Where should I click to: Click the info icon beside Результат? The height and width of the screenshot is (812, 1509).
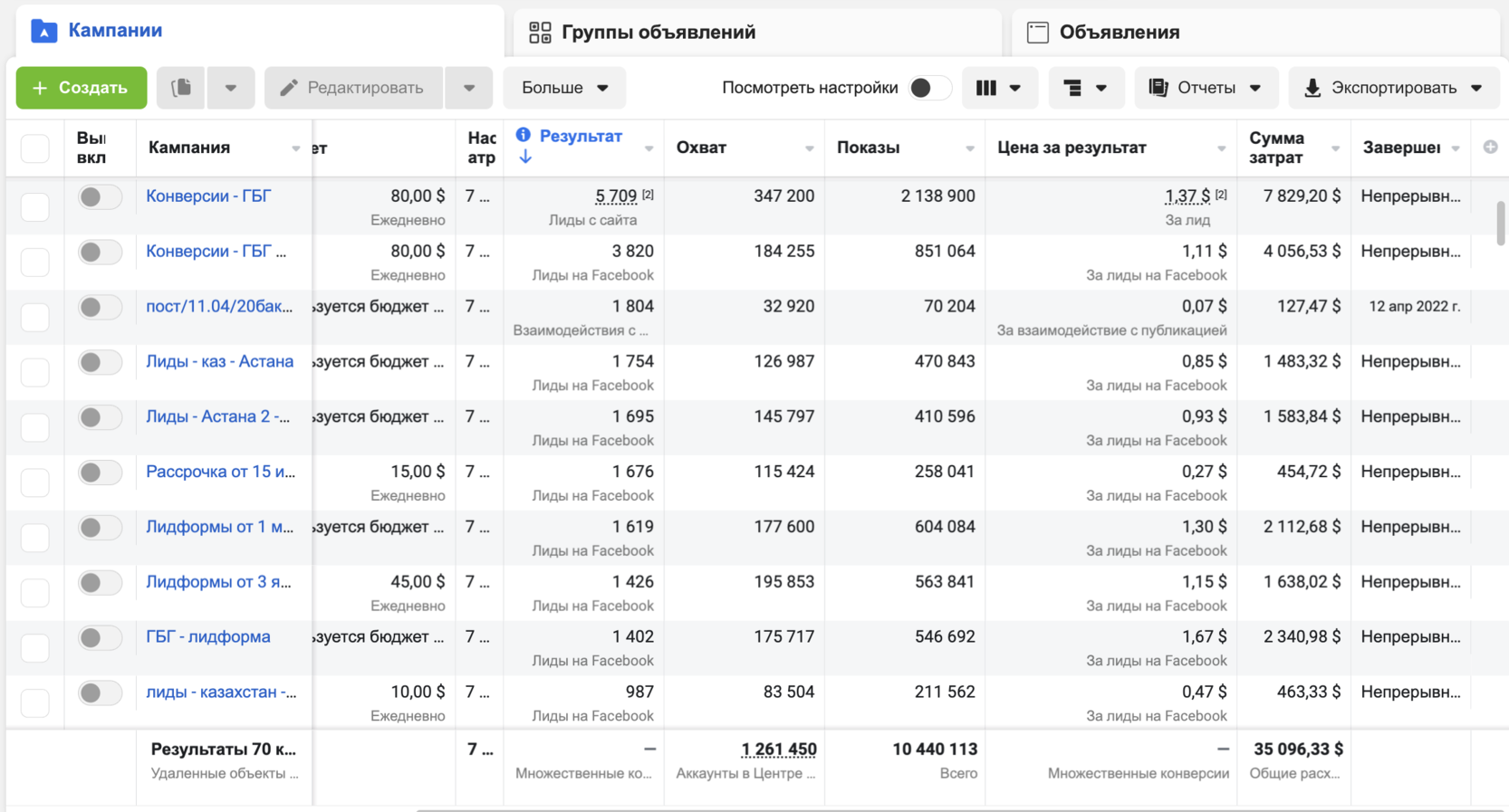coord(523,135)
